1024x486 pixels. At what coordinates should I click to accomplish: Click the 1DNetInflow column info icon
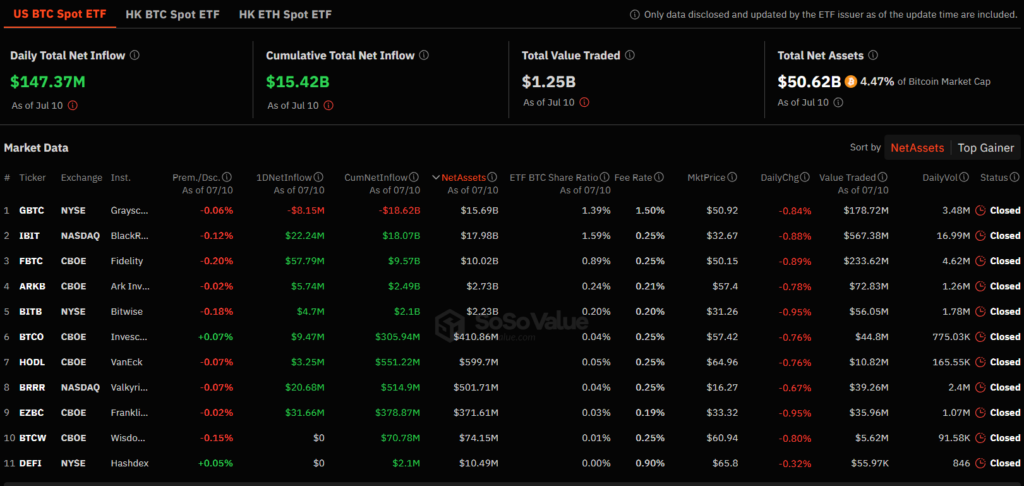(318, 177)
